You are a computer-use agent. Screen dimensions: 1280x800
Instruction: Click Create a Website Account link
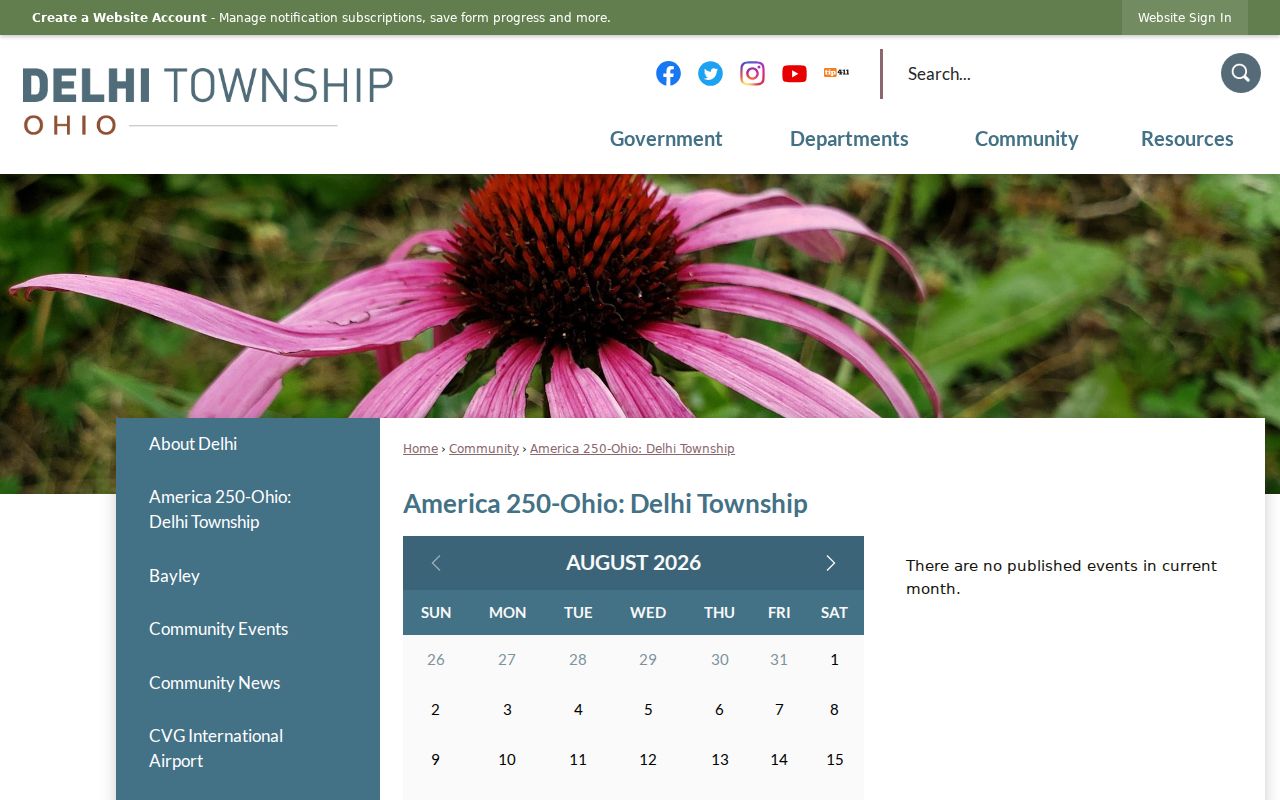pyautogui.click(x=119, y=18)
